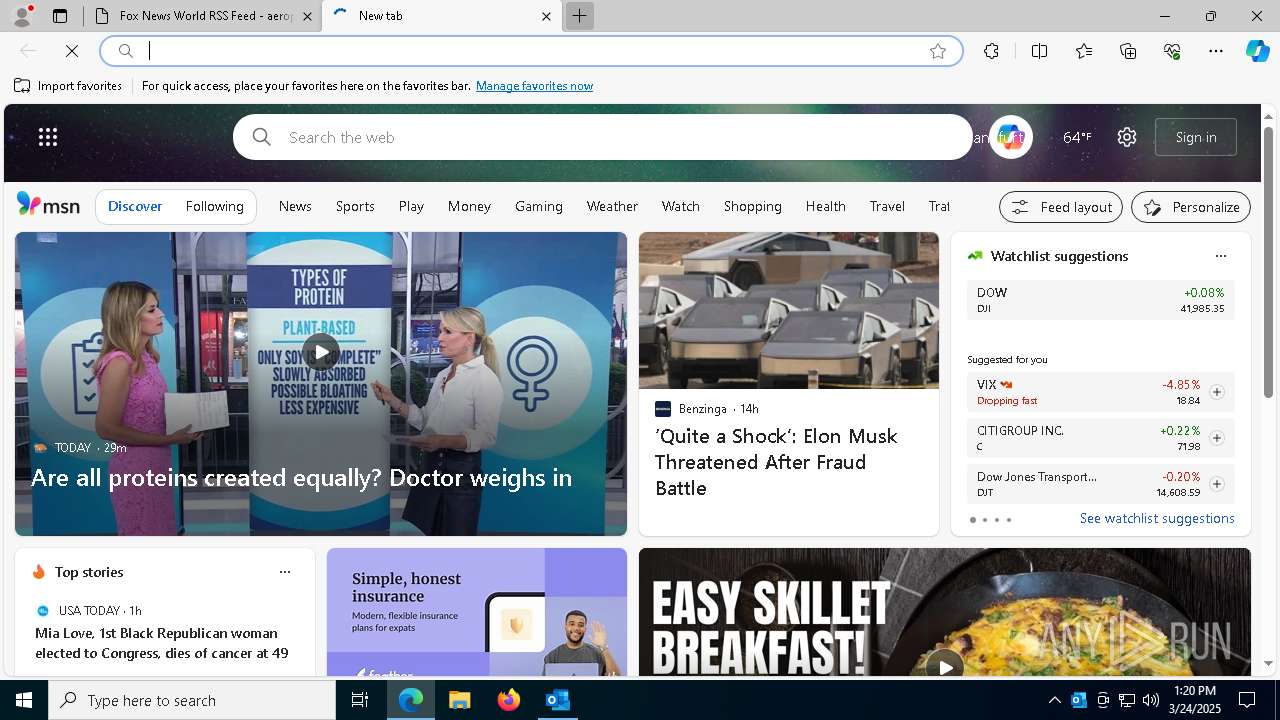Open Outlook from taskbar
The height and width of the screenshot is (720, 1280).
(x=557, y=700)
